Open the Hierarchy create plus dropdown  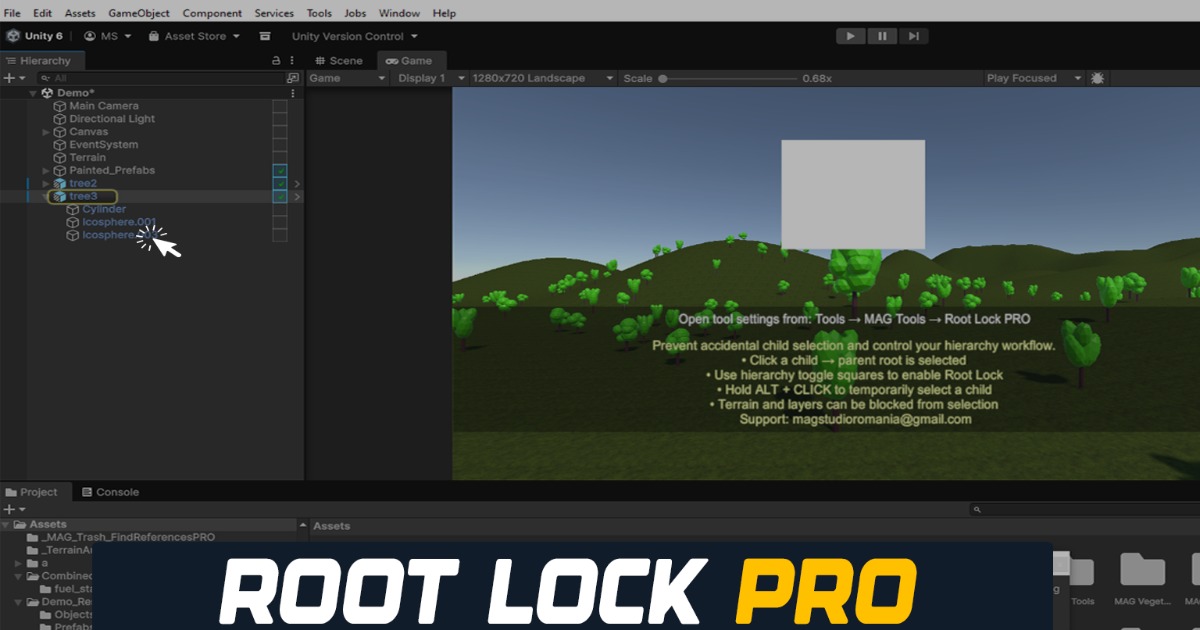click(x=13, y=77)
